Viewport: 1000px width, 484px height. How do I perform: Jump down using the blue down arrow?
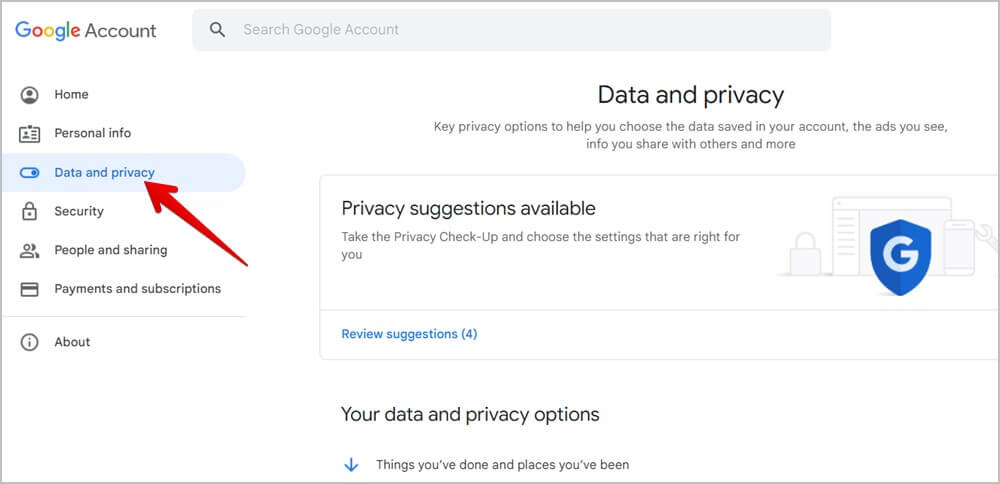coord(351,465)
